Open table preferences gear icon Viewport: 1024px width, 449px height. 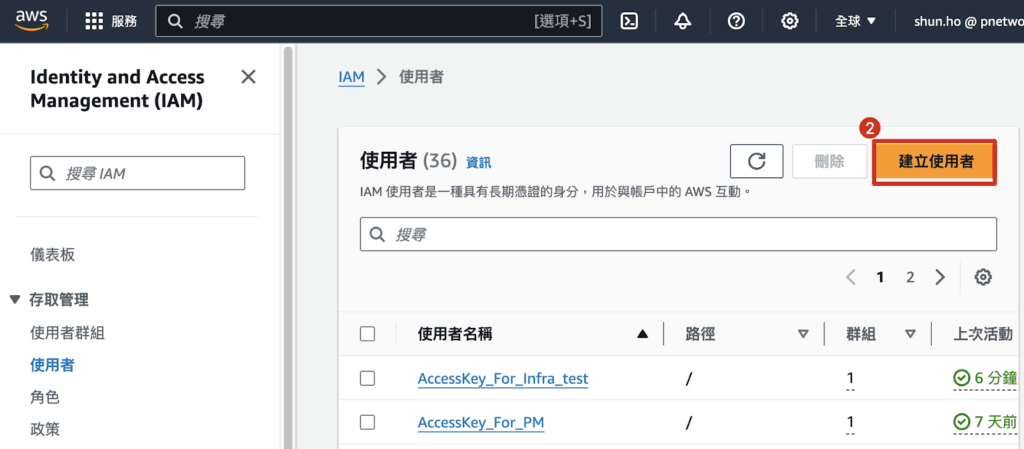coord(983,277)
